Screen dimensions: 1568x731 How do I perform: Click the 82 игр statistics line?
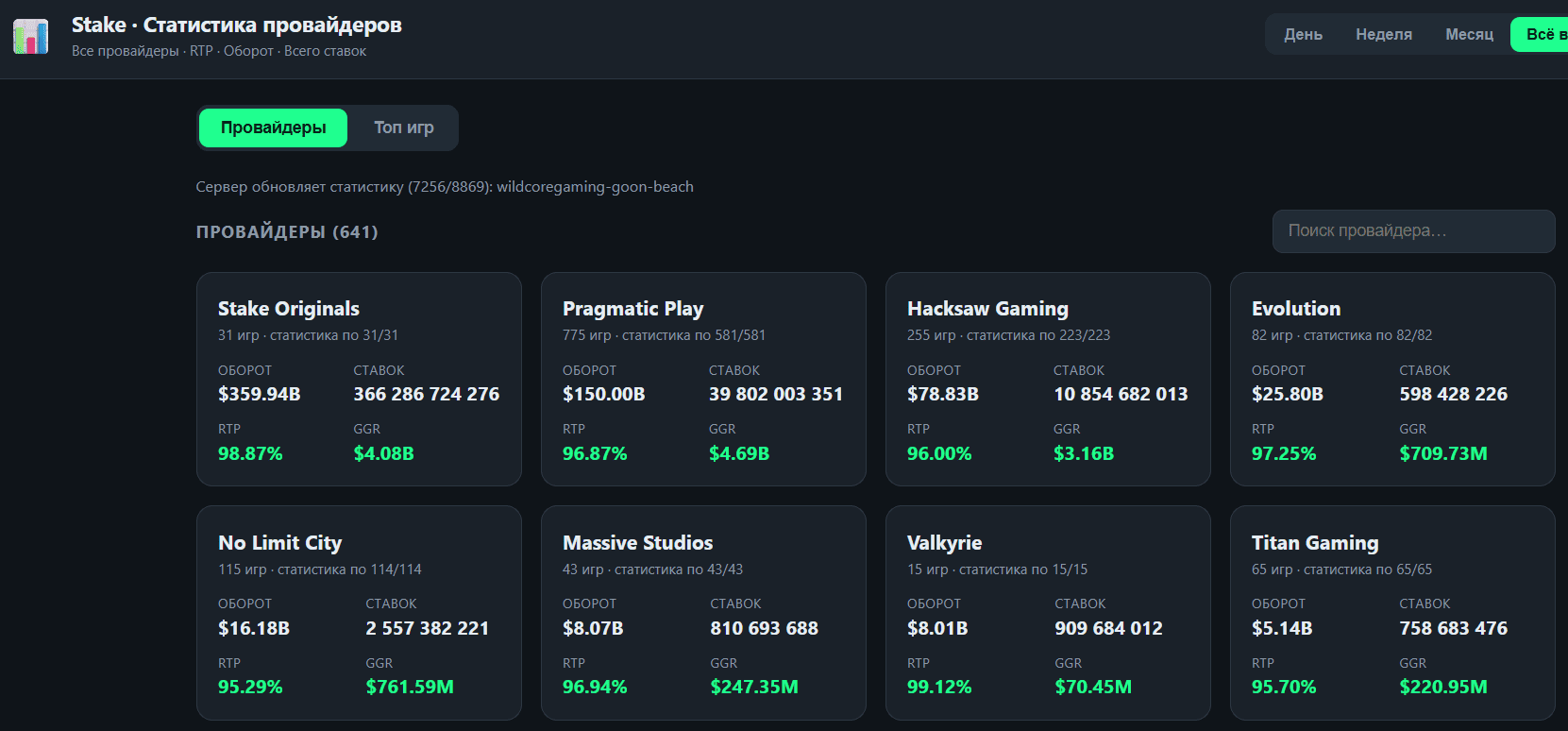coord(1341,335)
